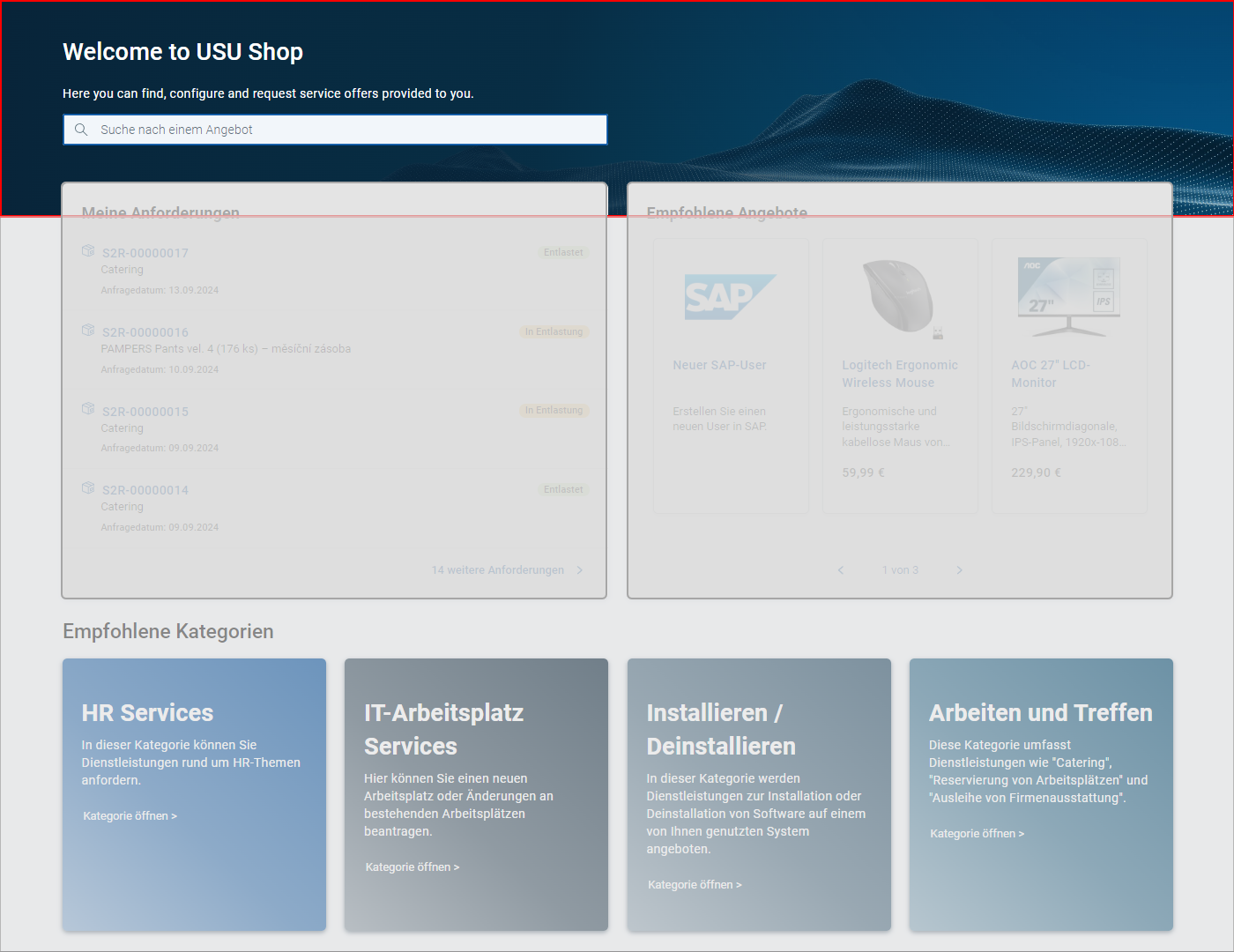Screen dimensions: 1234x952
Task: Open the HR Services category
Action: 130,816
